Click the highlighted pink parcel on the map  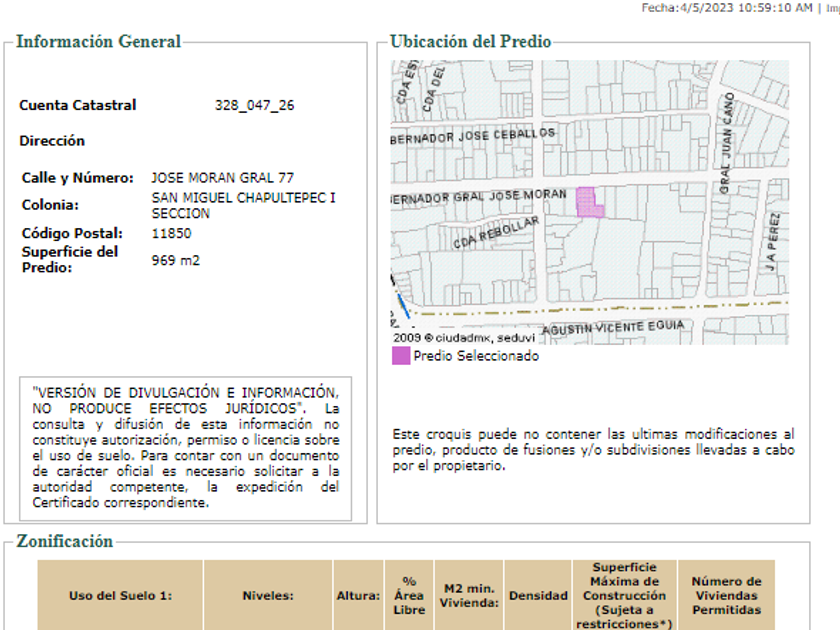pyautogui.click(x=588, y=202)
